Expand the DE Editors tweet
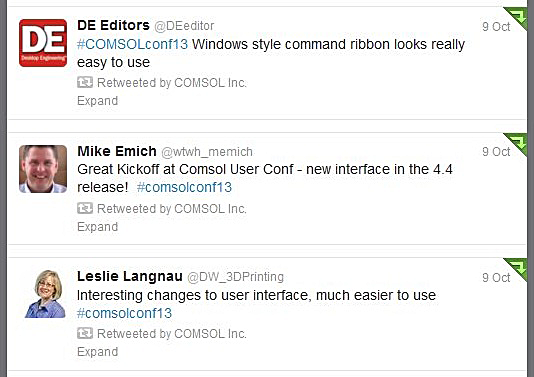This screenshot has width=534, height=377. (98, 101)
